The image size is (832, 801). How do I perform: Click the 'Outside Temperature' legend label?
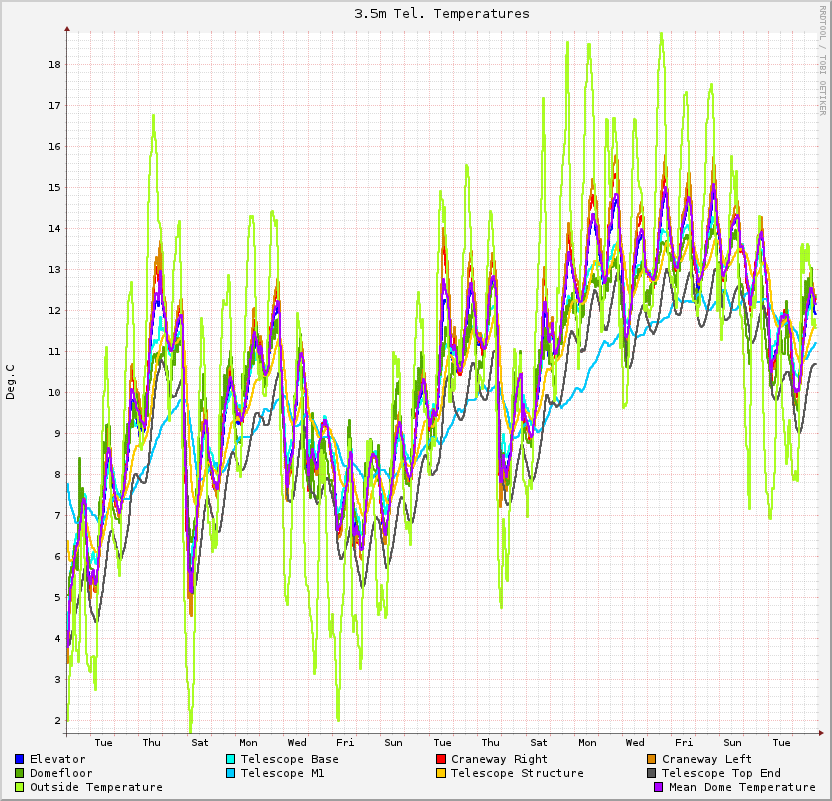click(x=96, y=787)
